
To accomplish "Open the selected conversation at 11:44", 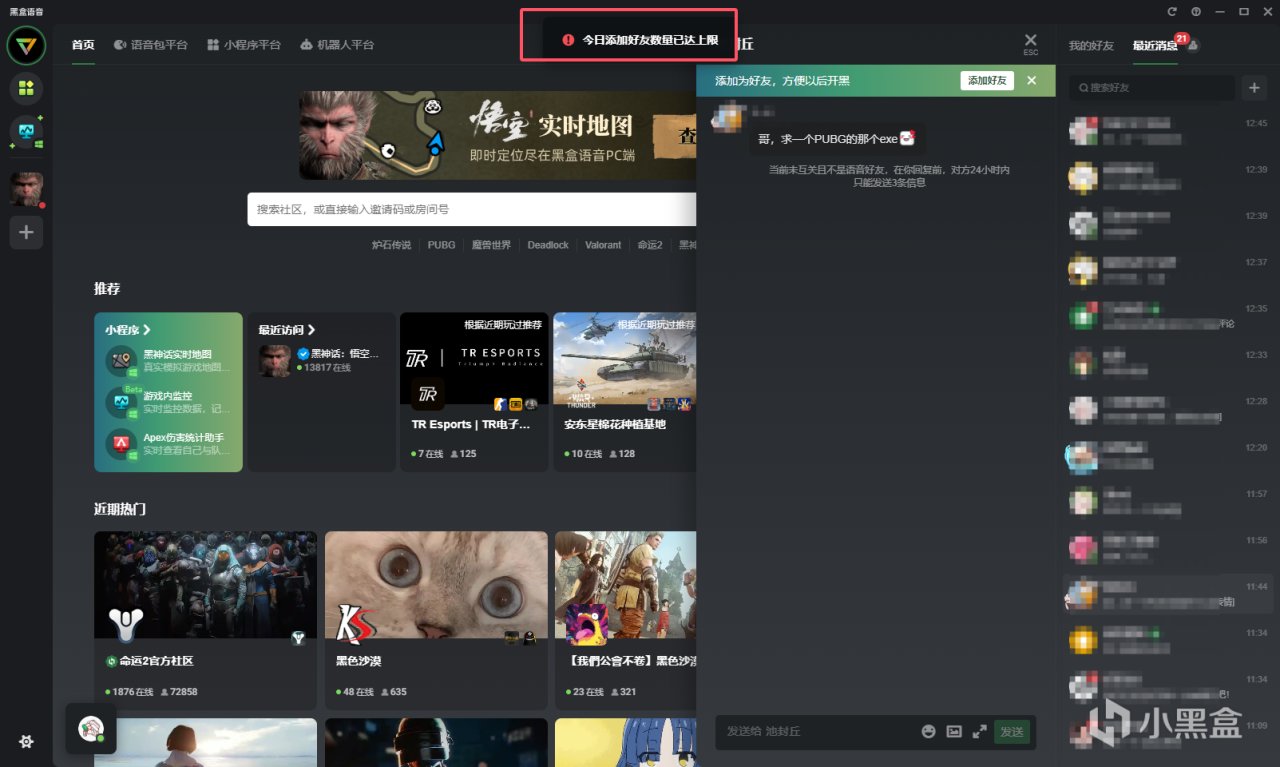I will point(1168,594).
